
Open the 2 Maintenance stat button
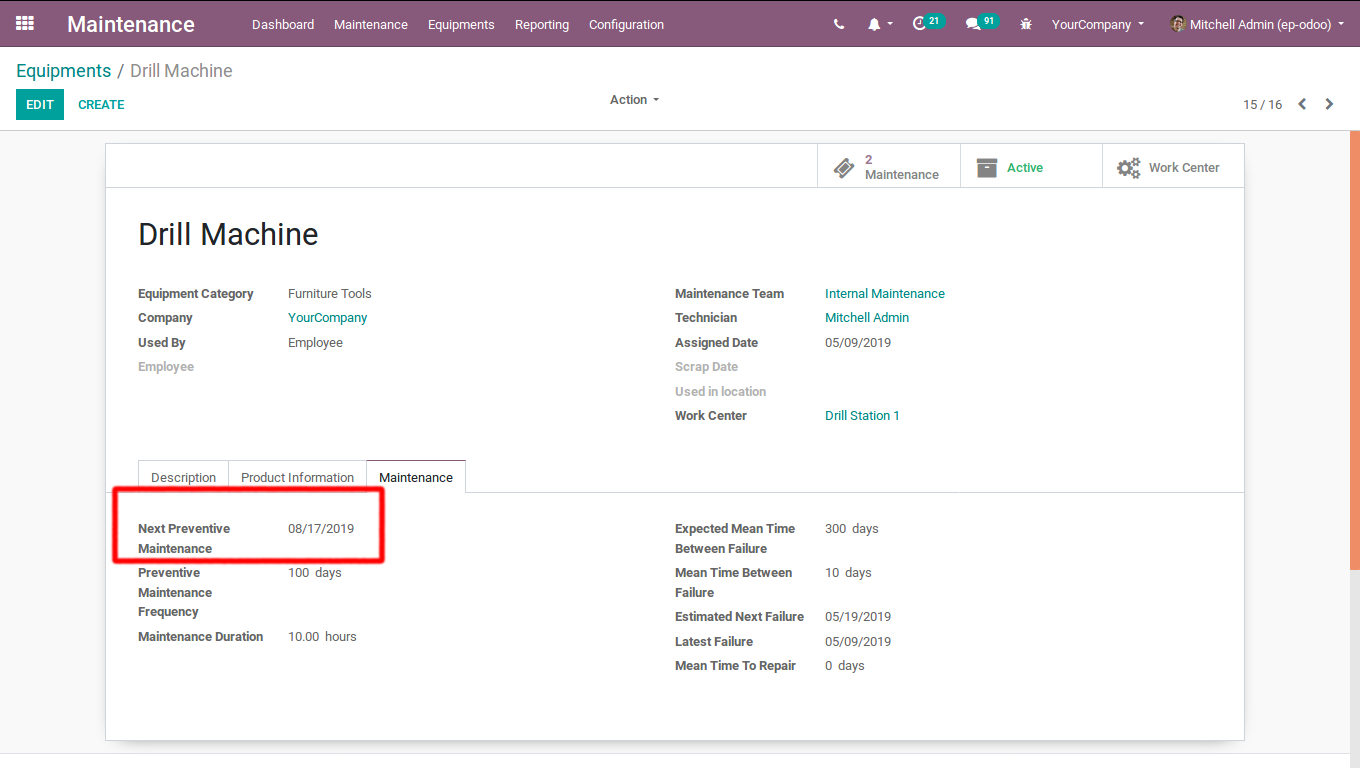click(889, 167)
